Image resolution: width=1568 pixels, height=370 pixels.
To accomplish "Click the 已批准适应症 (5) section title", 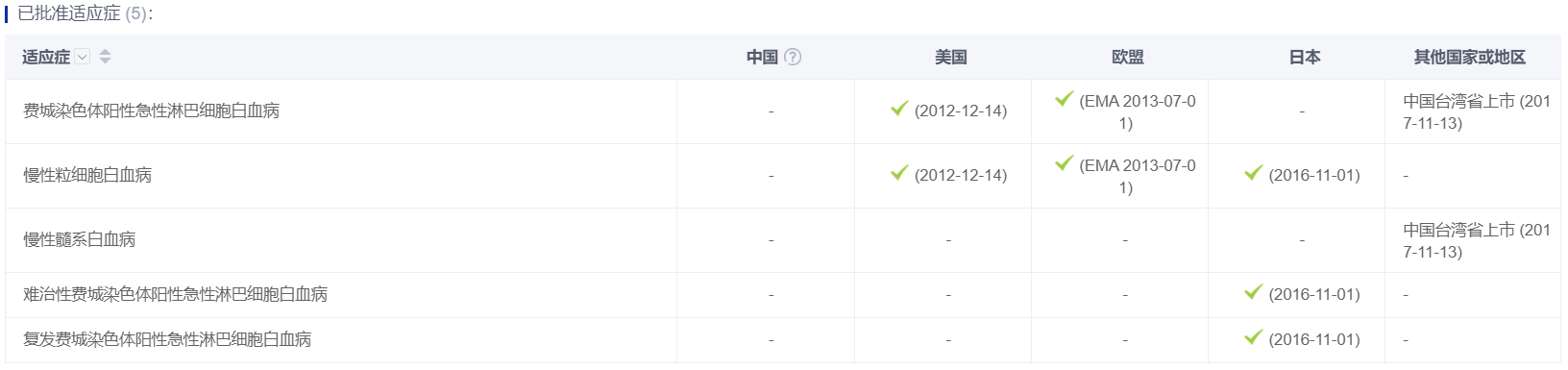I will (85, 13).
